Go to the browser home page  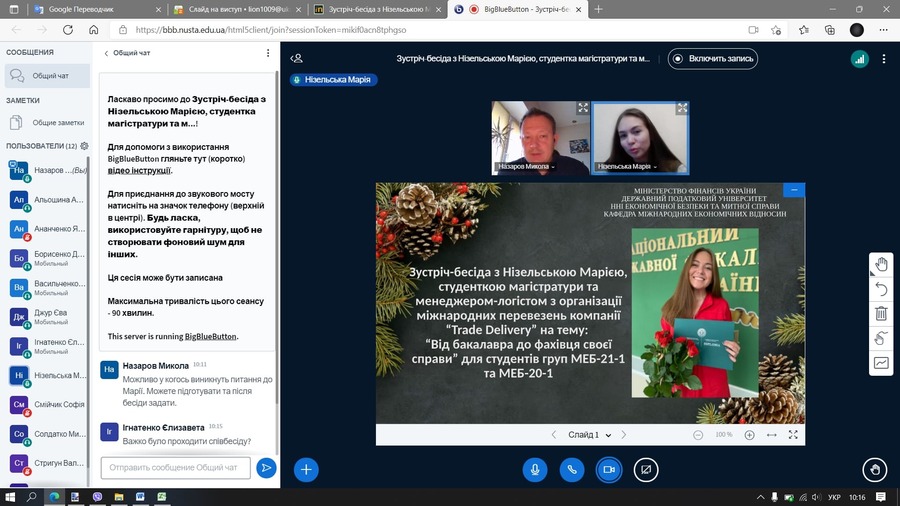pyautogui.click(x=94, y=30)
